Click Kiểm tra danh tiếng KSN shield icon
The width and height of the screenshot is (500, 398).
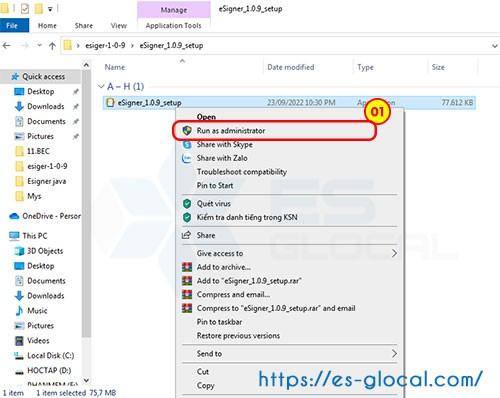(187, 217)
